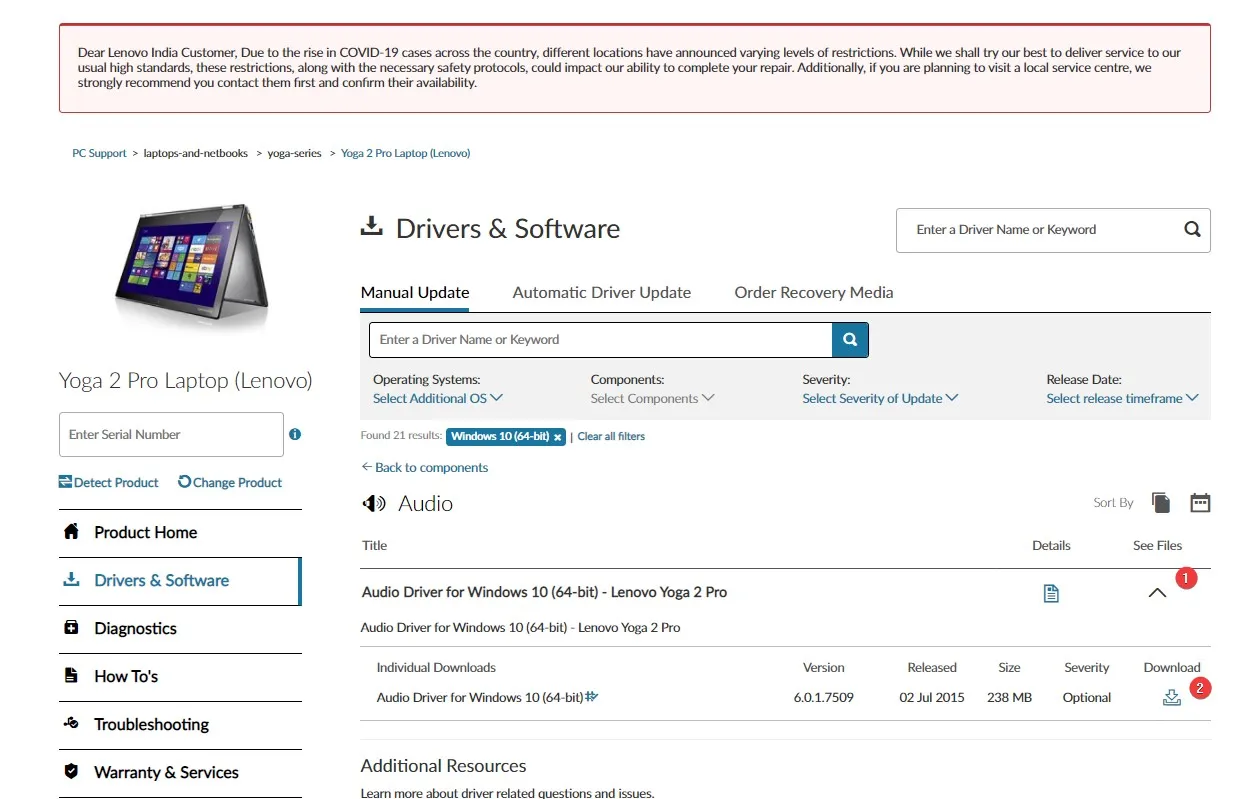Viewport: 1255px width, 799px height.
Task: Select Drivers & Software sidebar item
Action: point(180,581)
